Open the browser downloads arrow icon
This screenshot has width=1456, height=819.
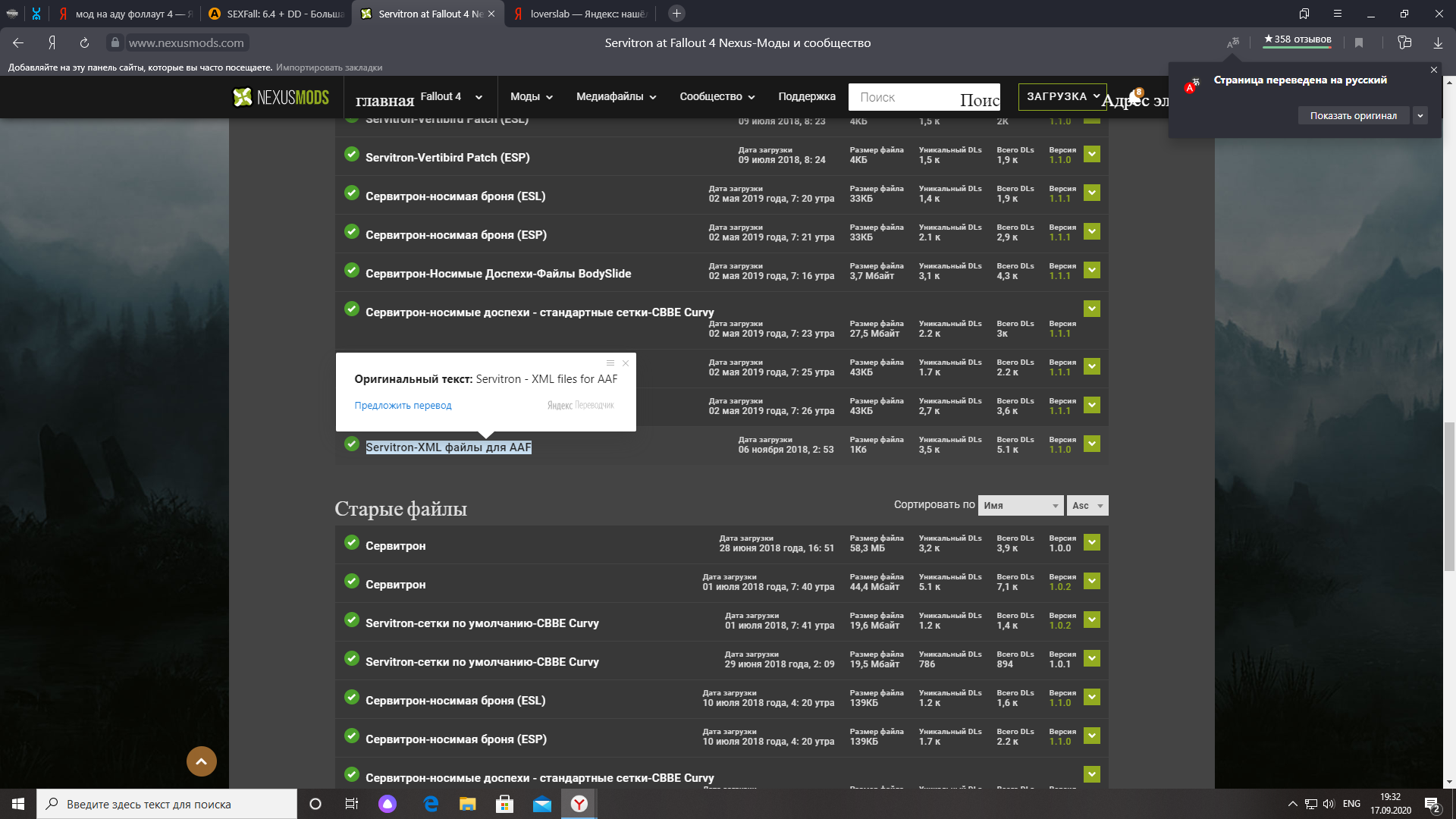coord(1438,43)
